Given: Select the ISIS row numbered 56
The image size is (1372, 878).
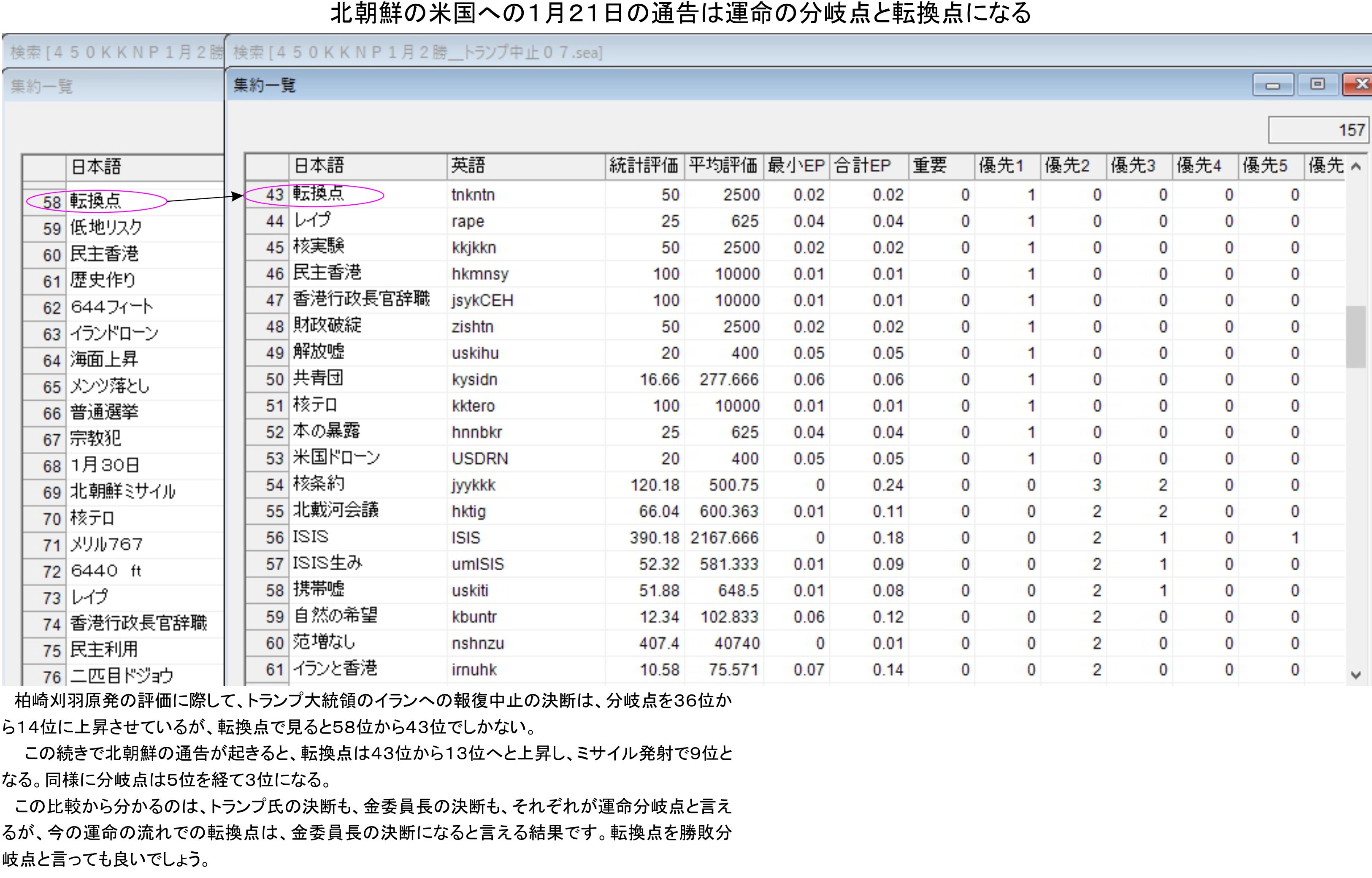Looking at the screenshot, I should [x=311, y=538].
